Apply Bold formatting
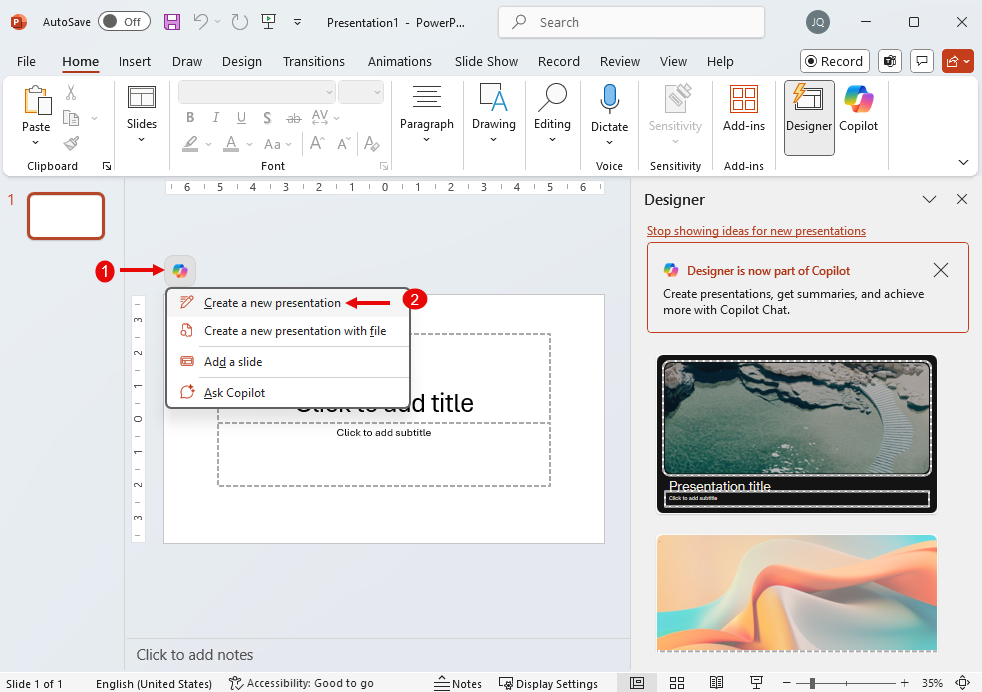Viewport: 982px width, 692px height. click(190, 118)
